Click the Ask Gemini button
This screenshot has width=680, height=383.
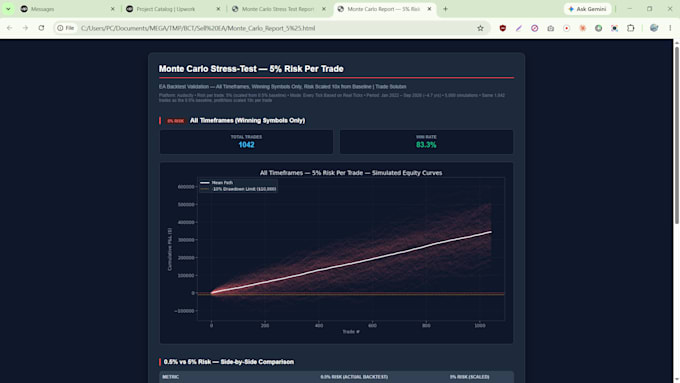click(587, 9)
